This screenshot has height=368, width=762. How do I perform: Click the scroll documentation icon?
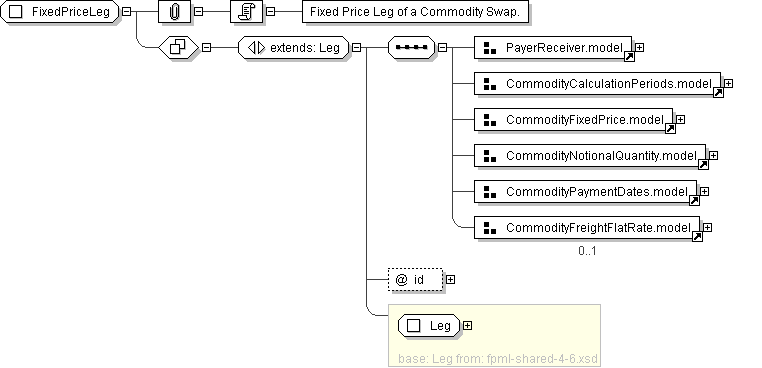coord(246,12)
